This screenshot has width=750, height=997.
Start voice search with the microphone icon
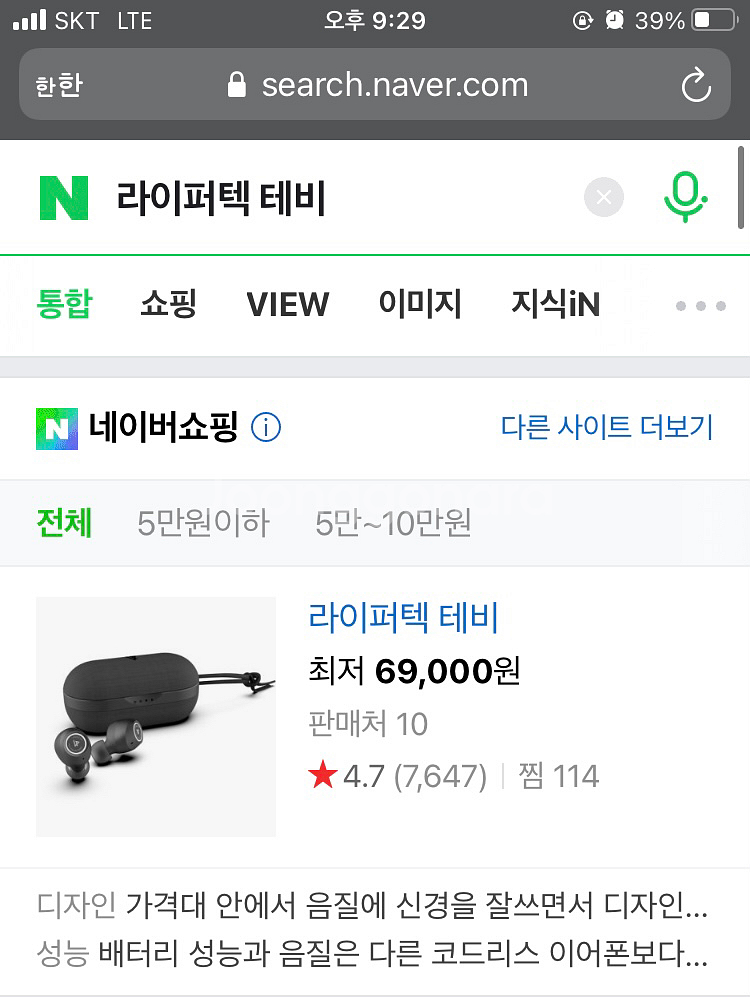point(685,196)
